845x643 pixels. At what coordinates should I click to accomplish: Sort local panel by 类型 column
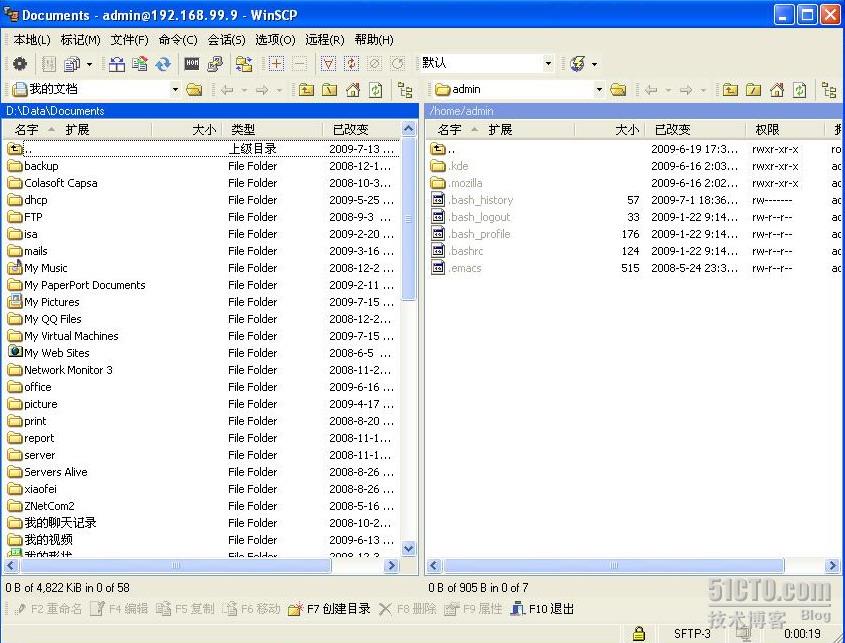coord(272,129)
